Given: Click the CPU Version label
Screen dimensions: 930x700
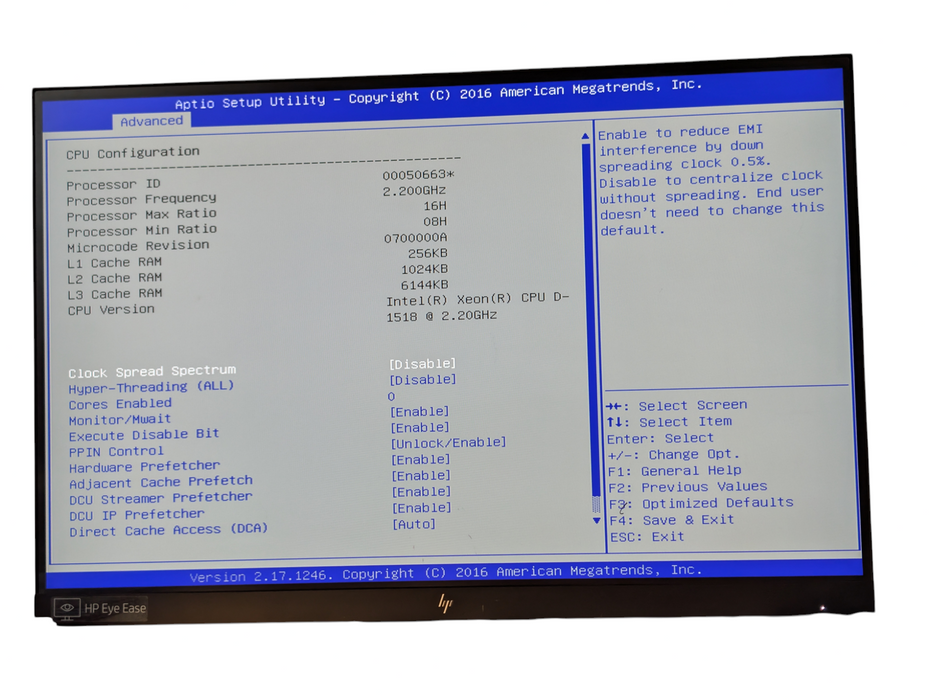Looking at the screenshot, I should point(111,309).
